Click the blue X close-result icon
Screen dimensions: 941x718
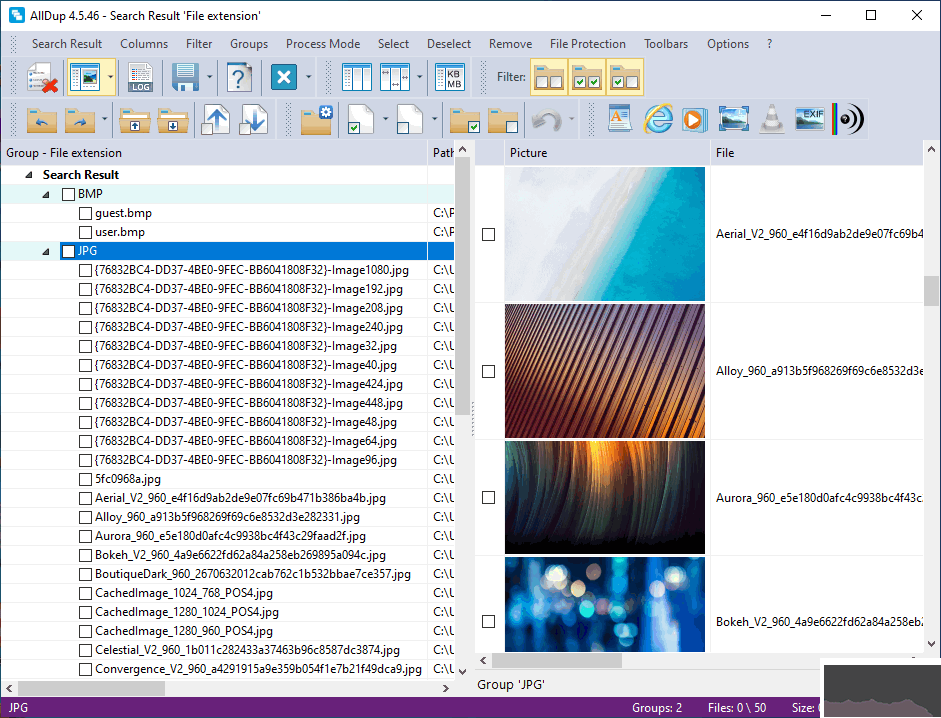[x=285, y=77]
